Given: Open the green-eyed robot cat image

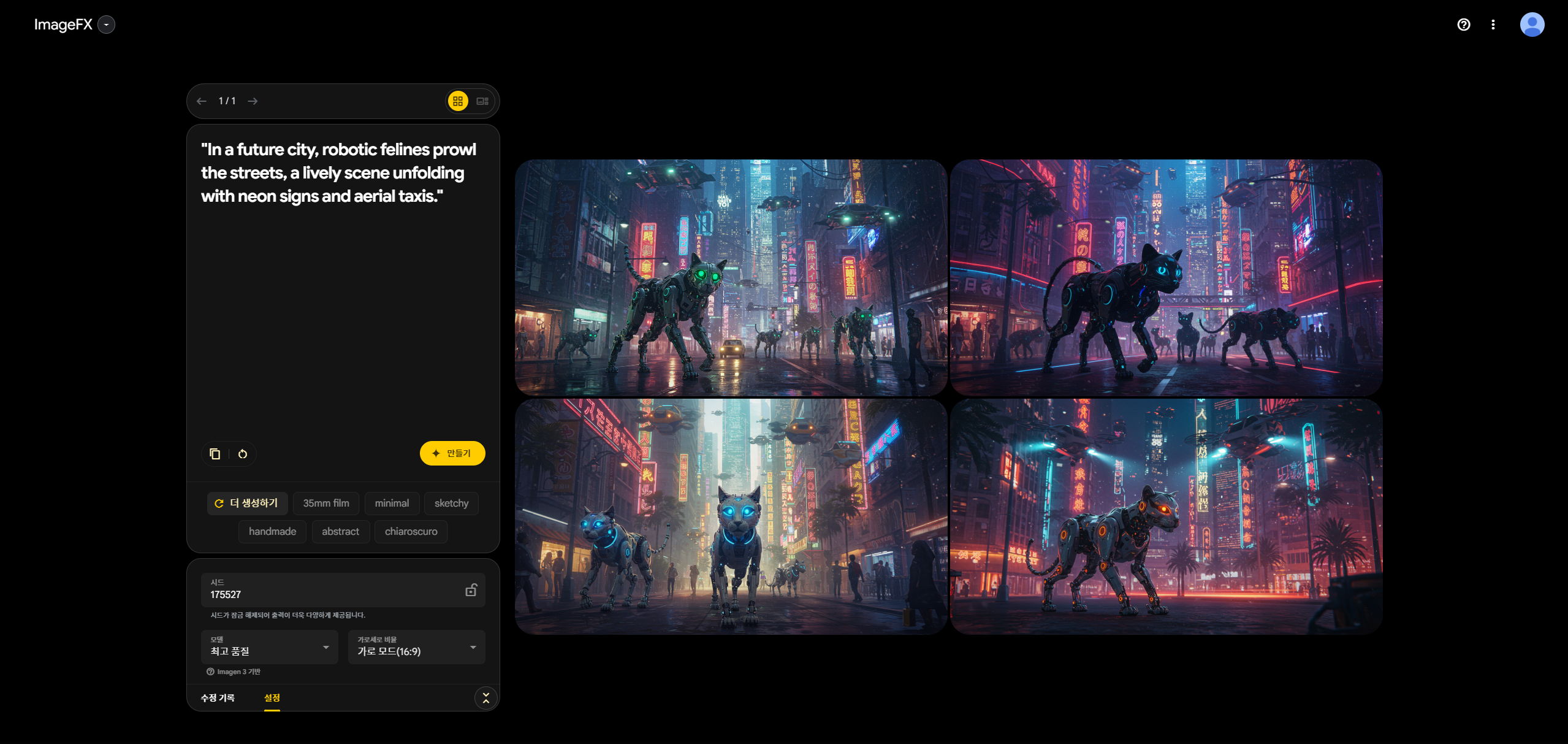Looking at the screenshot, I should [x=731, y=277].
